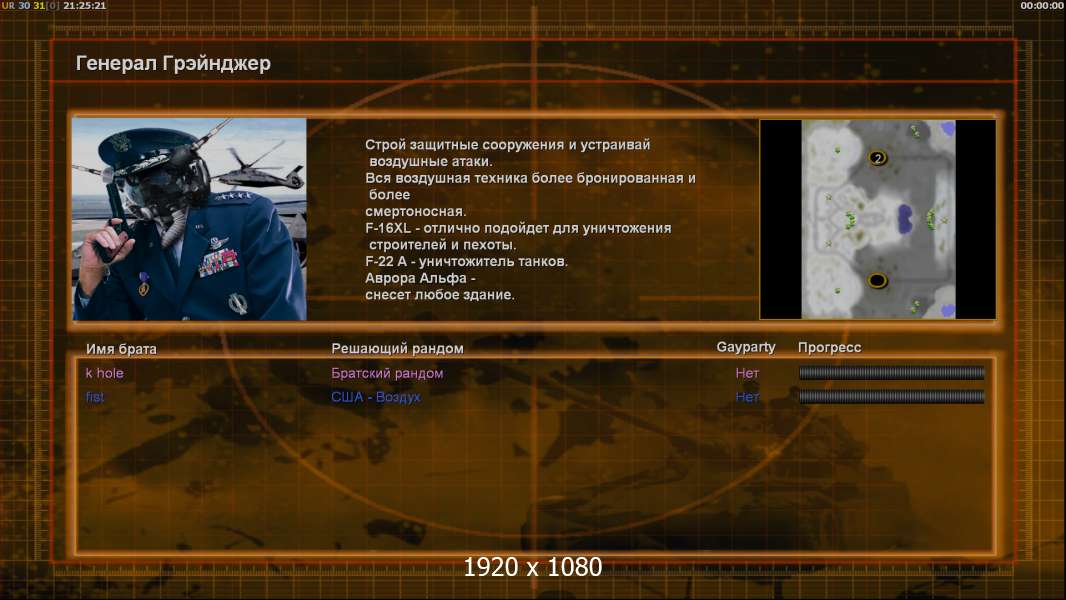Click the Решающий рандом column header
Viewport: 1066px width, 600px height.
point(397,349)
